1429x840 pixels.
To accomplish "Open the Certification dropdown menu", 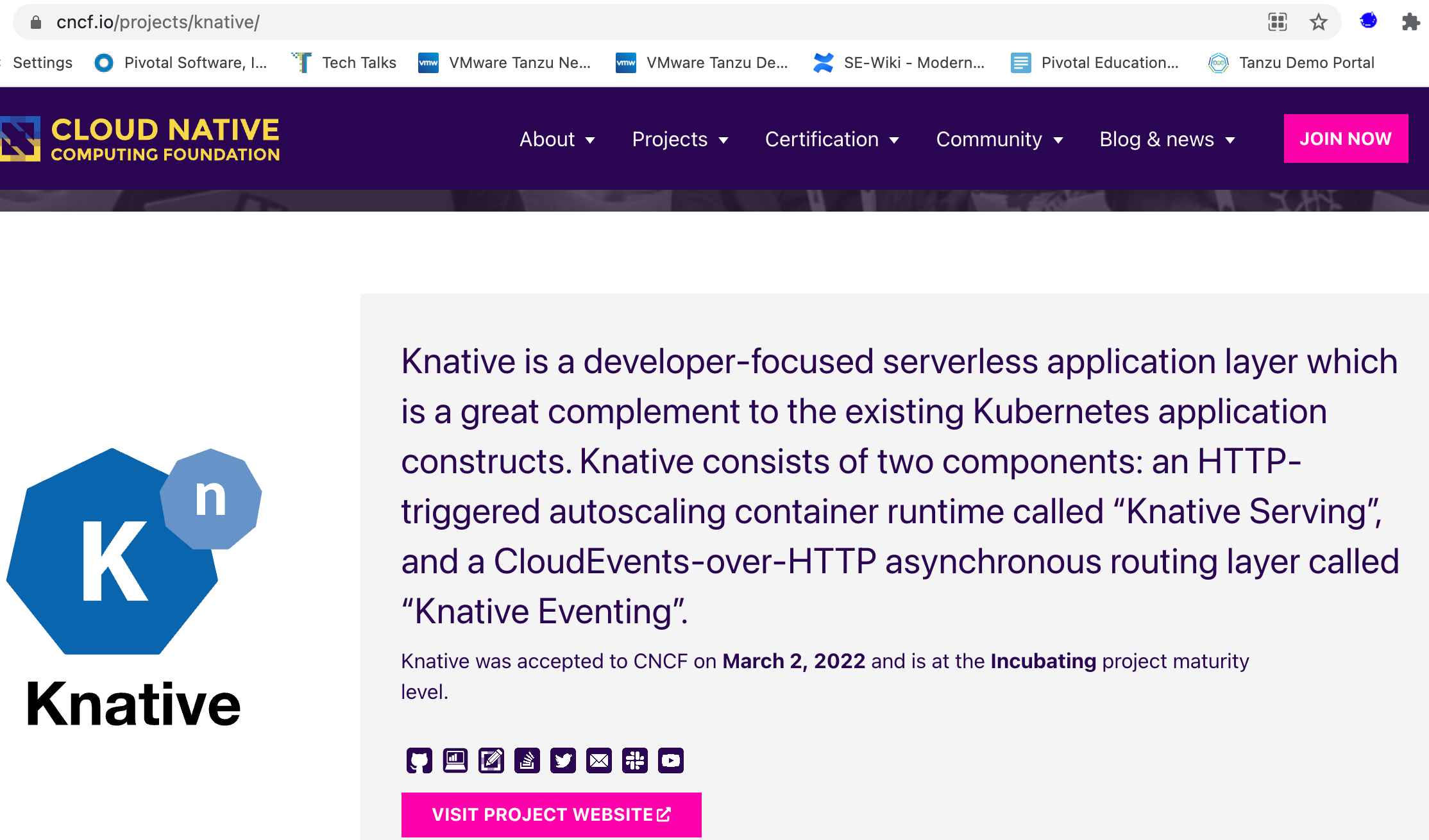I will [x=831, y=139].
